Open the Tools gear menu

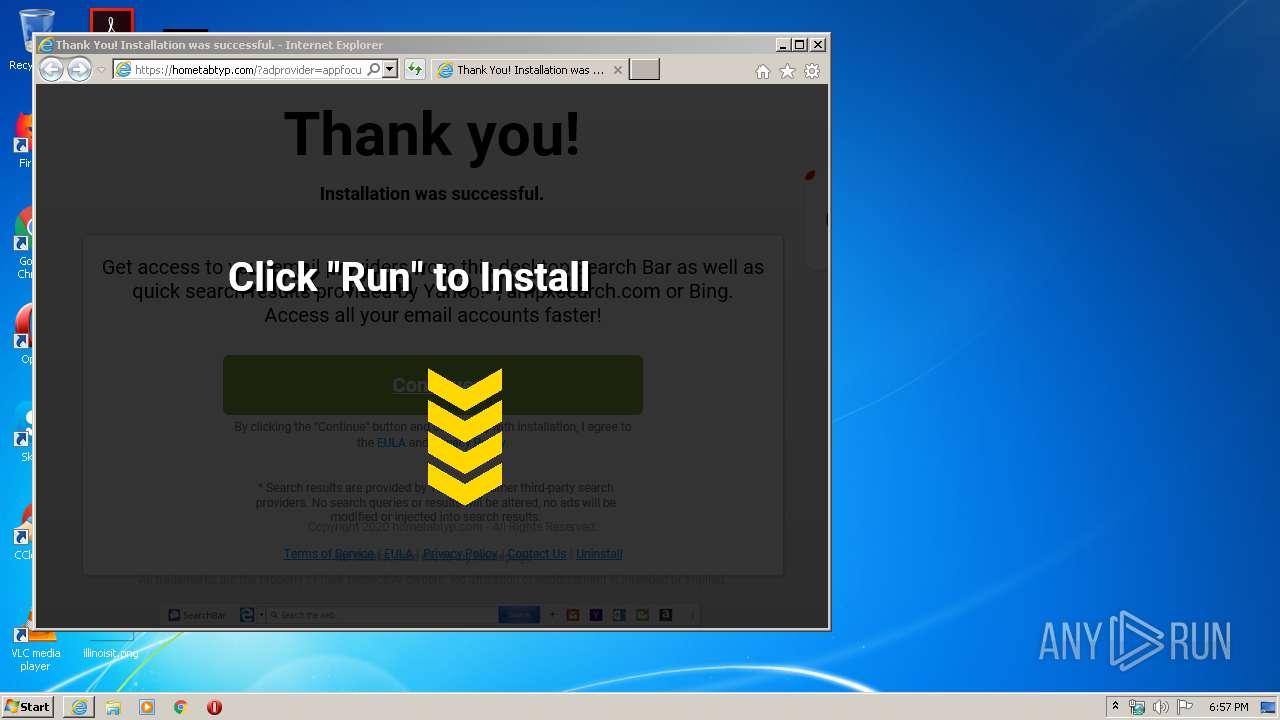coord(812,71)
